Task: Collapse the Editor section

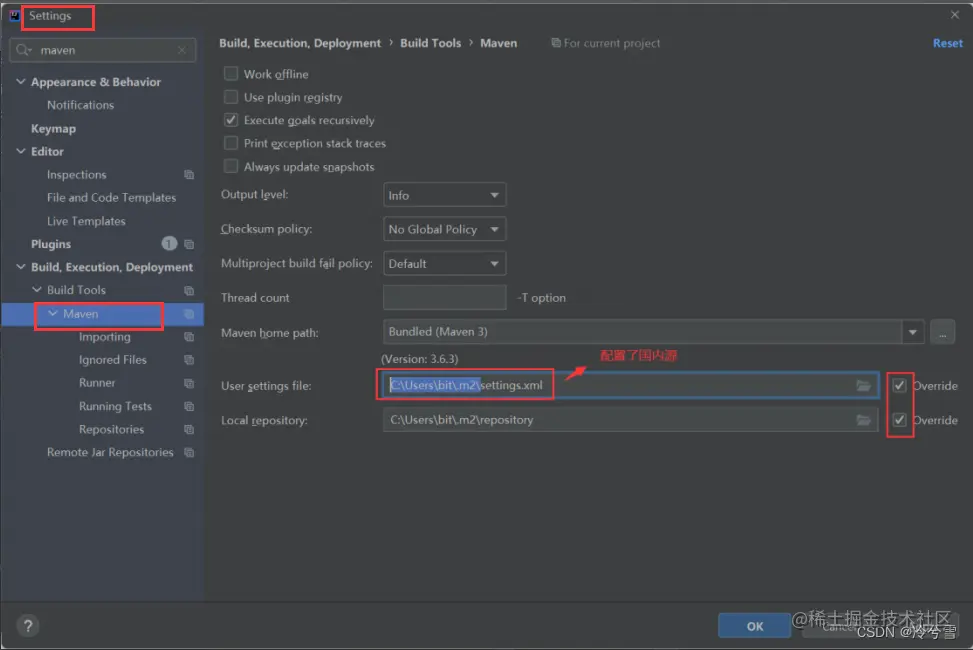Action: (x=20, y=151)
